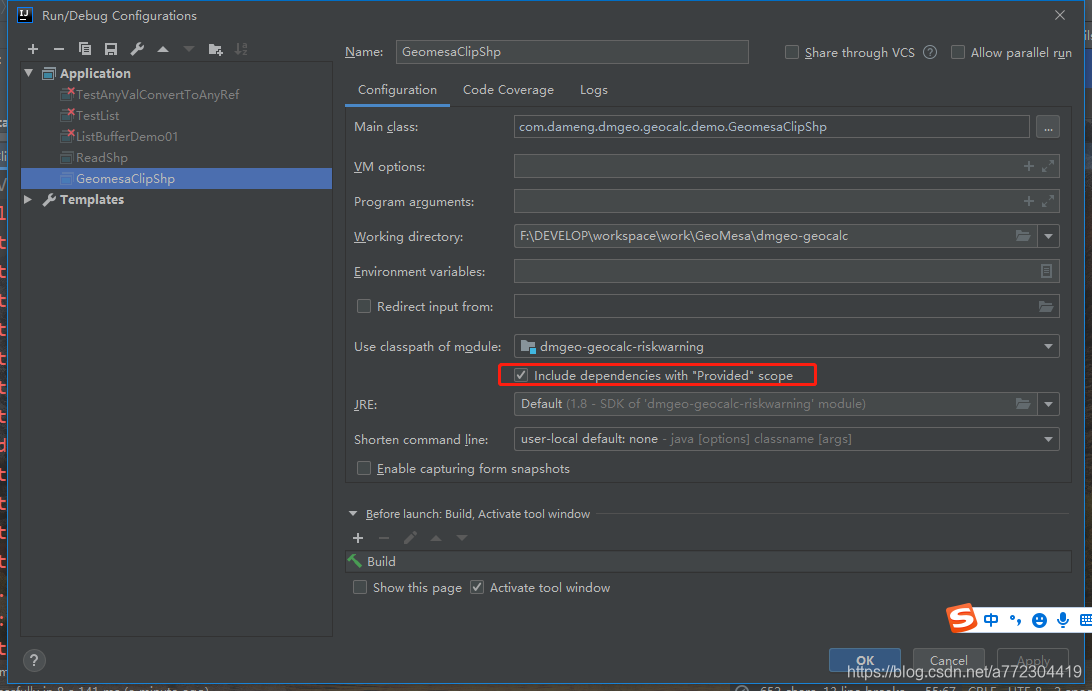Image resolution: width=1092 pixels, height=691 pixels.
Task: Enable Share through VCS
Action: (791, 52)
